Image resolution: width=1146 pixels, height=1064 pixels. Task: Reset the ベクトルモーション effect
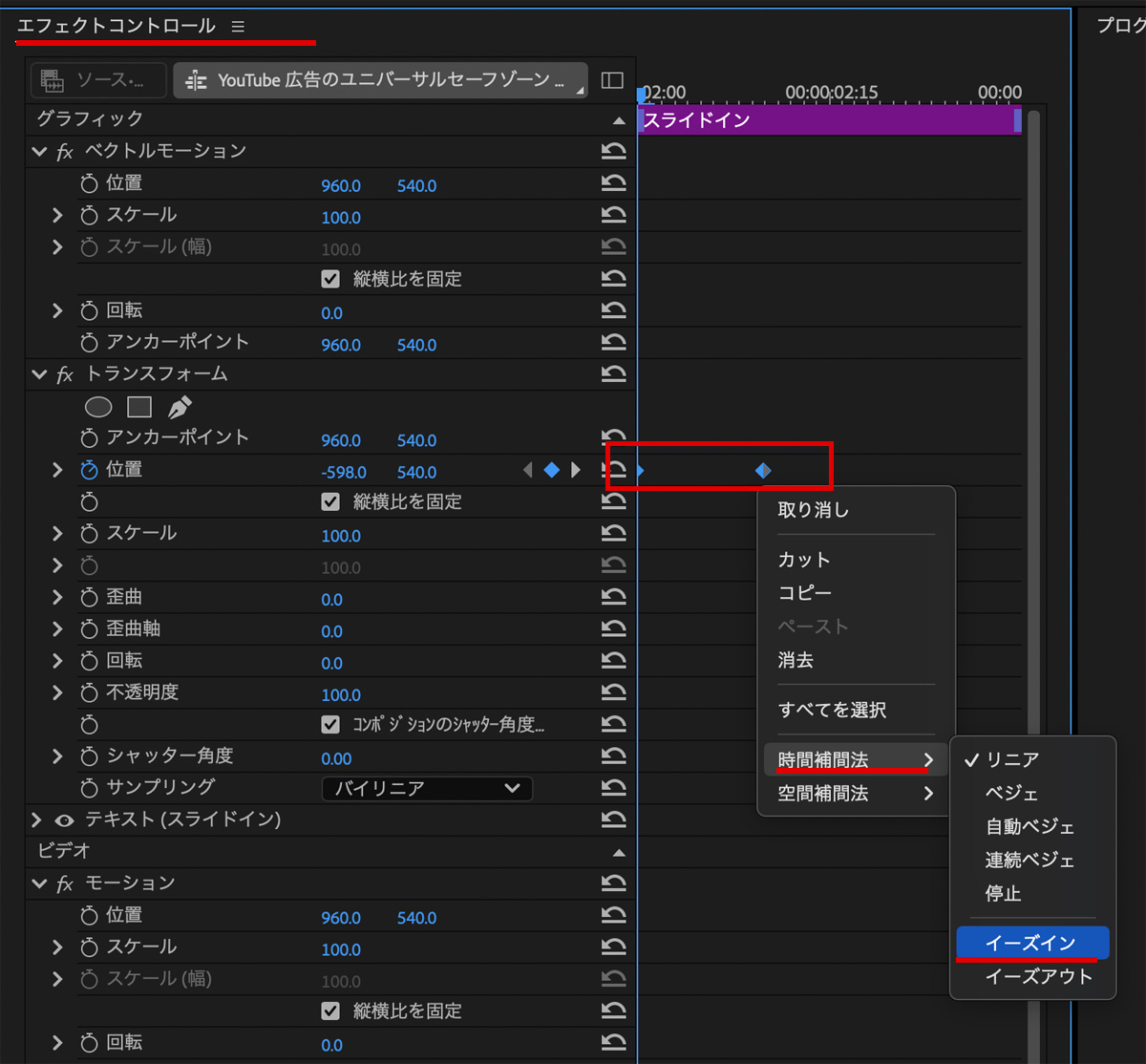[613, 151]
